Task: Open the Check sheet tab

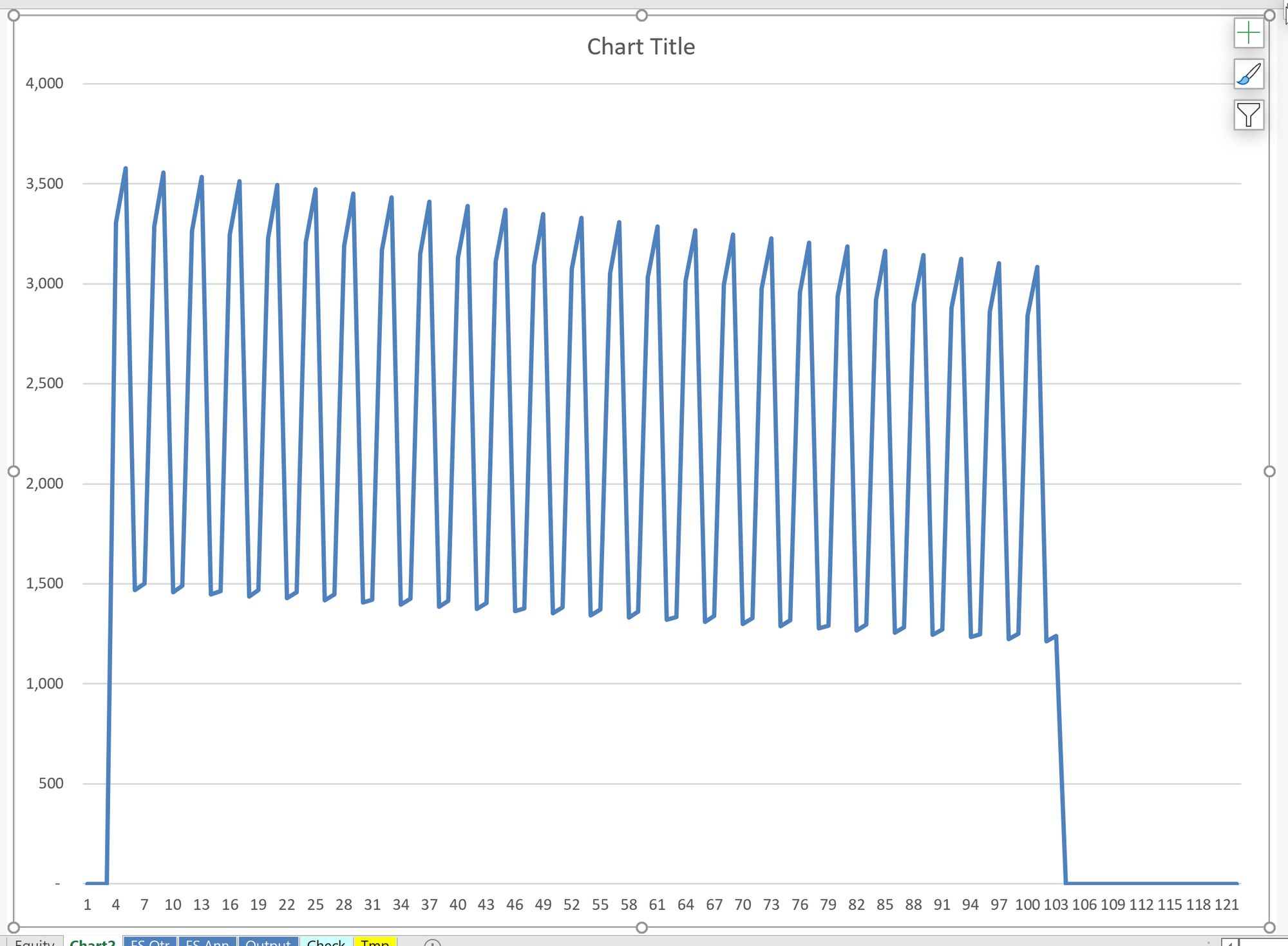Action: click(x=326, y=942)
